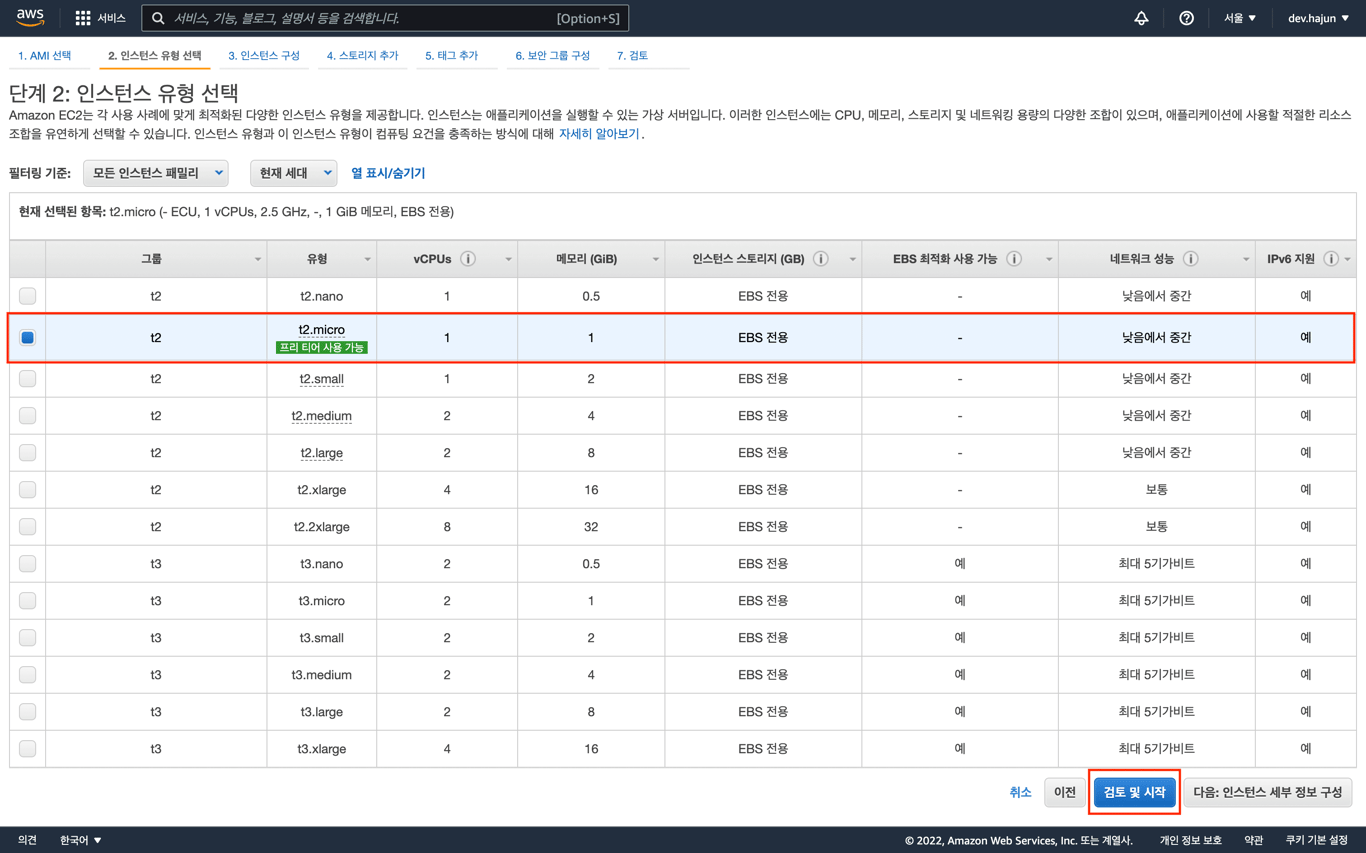1366x853 pixels.
Task: Open sort arrow on vCPUs column header
Action: tap(508, 260)
